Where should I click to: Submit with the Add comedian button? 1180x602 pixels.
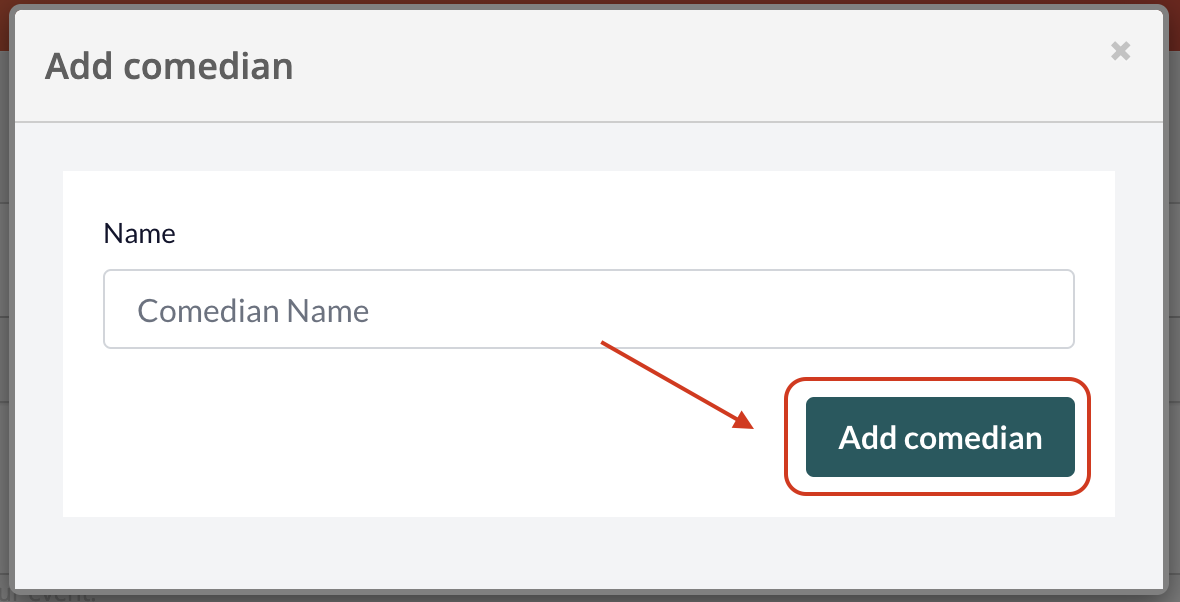point(940,437)
